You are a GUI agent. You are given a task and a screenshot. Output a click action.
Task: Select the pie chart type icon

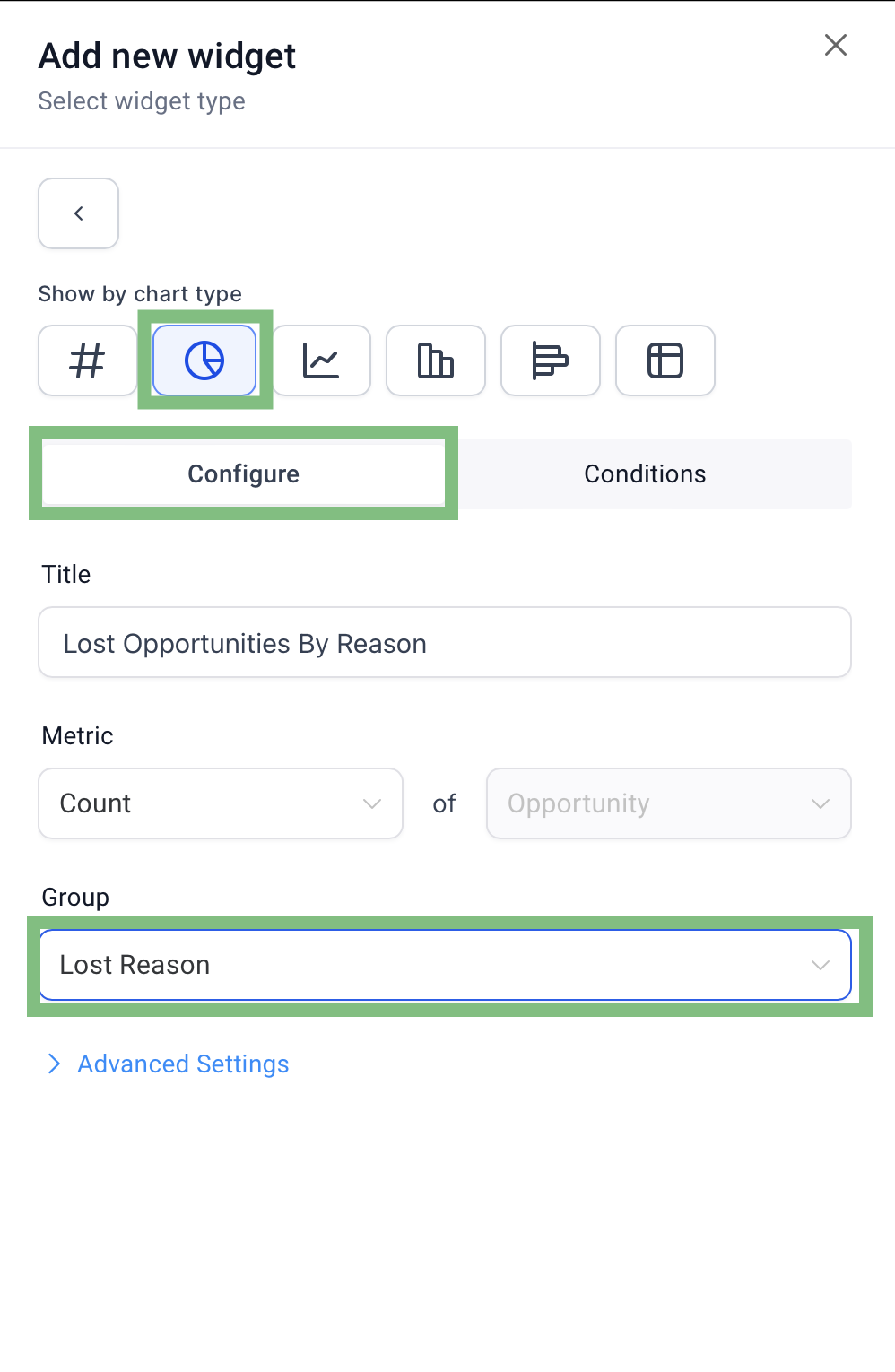[x=204, y=360]
